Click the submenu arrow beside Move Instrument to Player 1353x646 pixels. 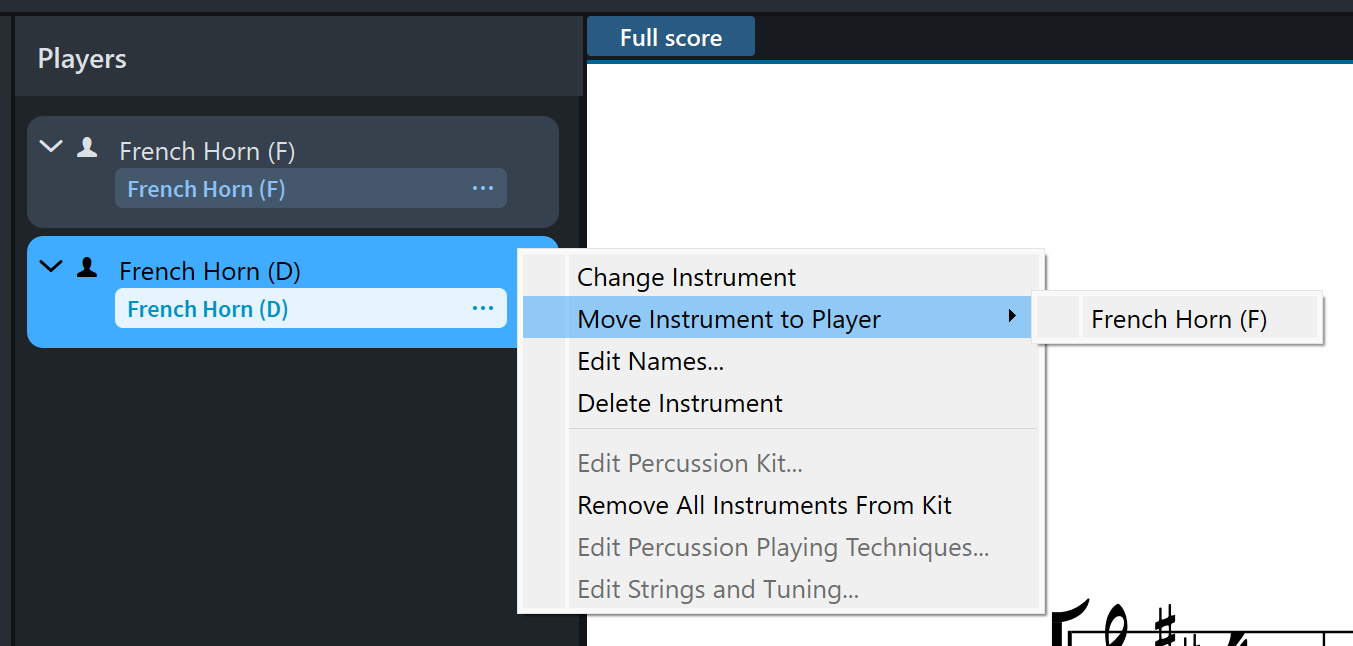coord(1012,317)
